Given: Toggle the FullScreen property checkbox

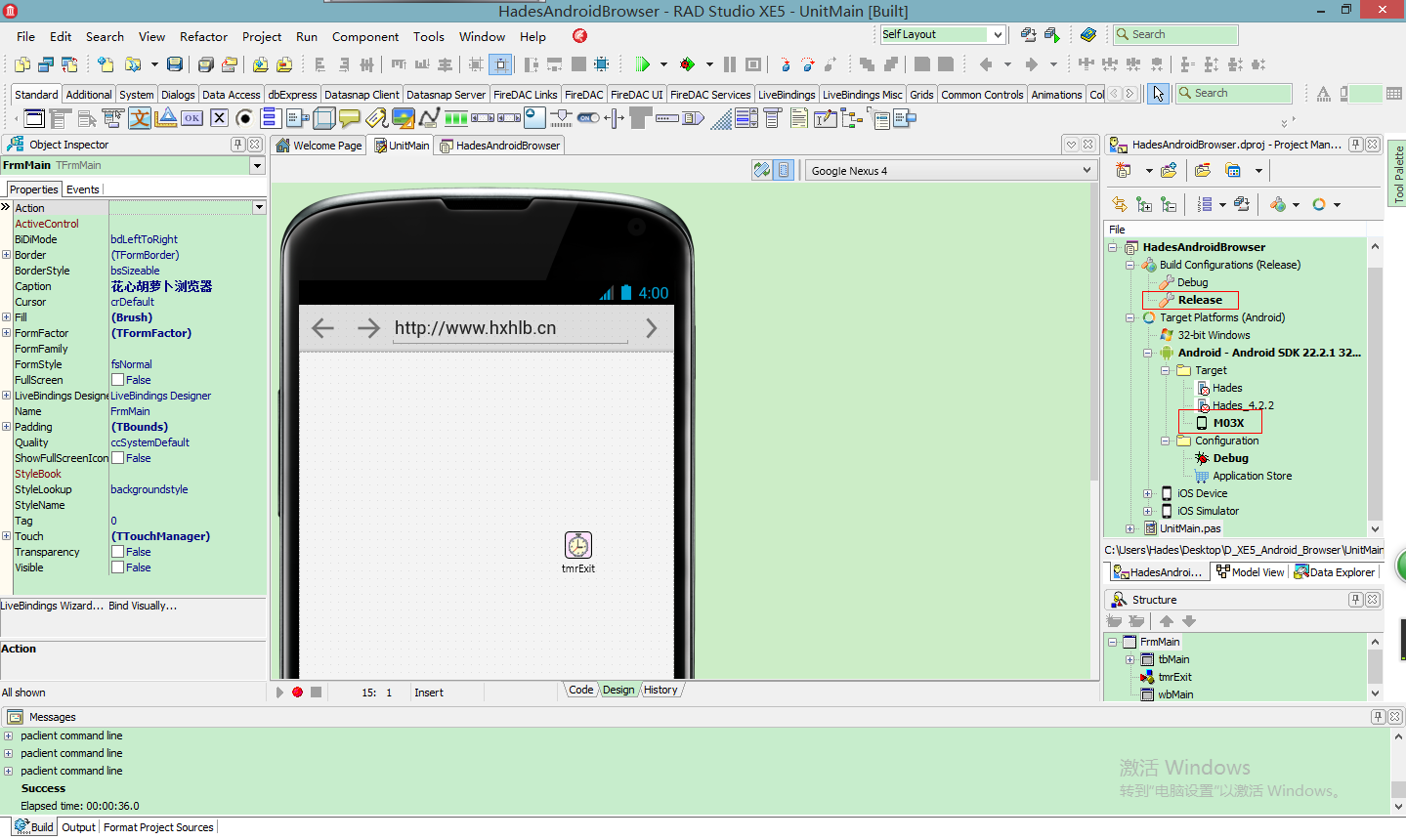Looking at the screenshot, I should pos(117,380).
